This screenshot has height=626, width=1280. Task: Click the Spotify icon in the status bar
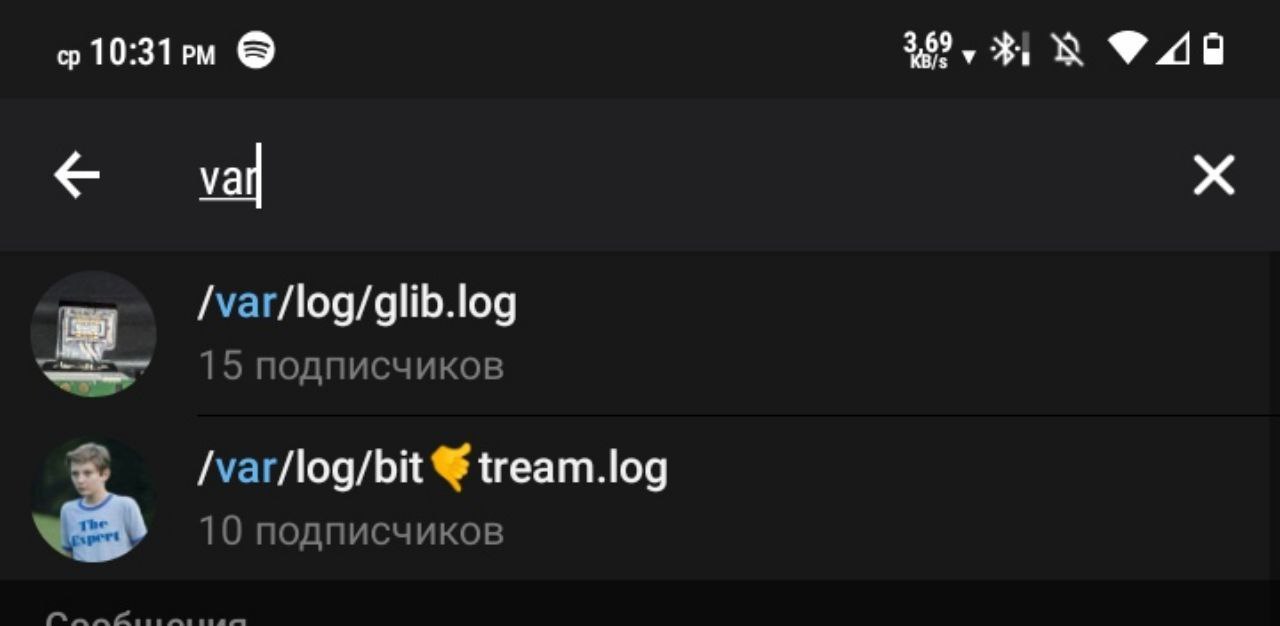(256, 50)
